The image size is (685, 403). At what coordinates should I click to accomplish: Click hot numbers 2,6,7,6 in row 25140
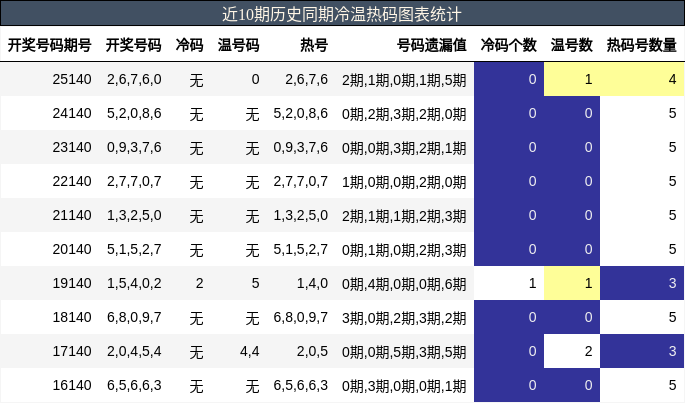point(306,79)
